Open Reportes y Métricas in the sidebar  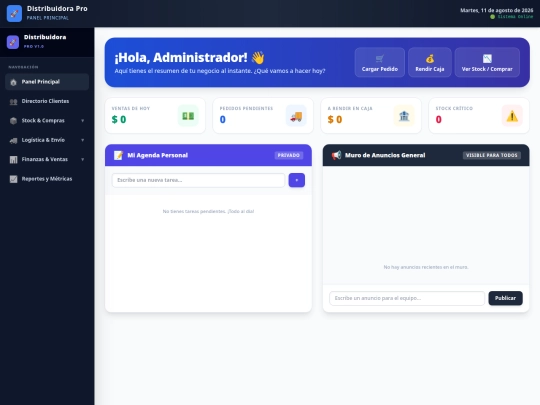coord(47,179)
